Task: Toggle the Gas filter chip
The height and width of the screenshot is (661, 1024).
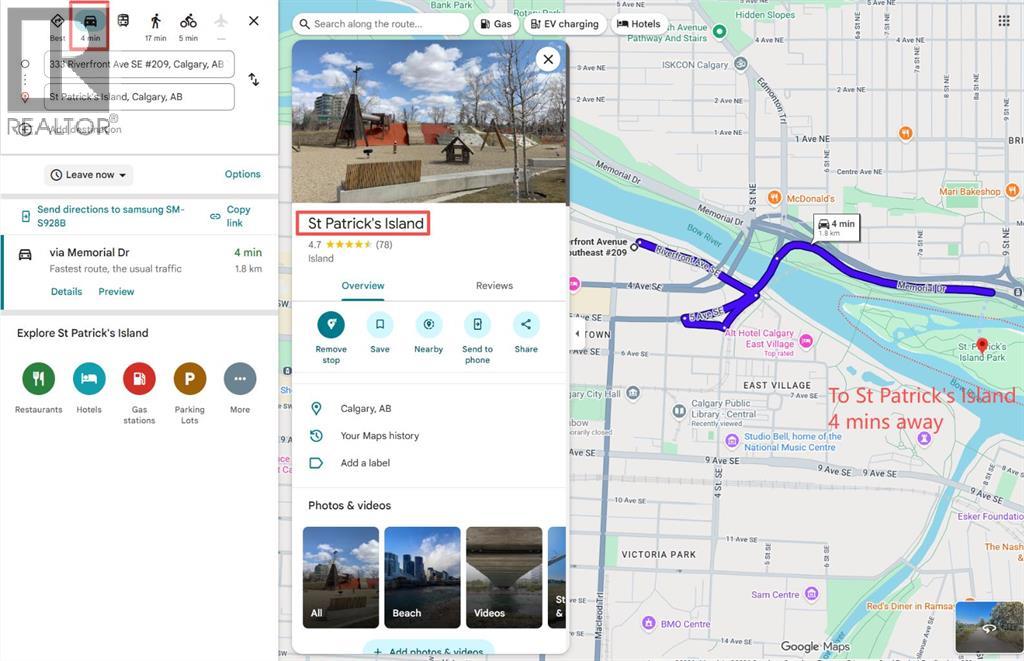Action: [x=495, y=24]
